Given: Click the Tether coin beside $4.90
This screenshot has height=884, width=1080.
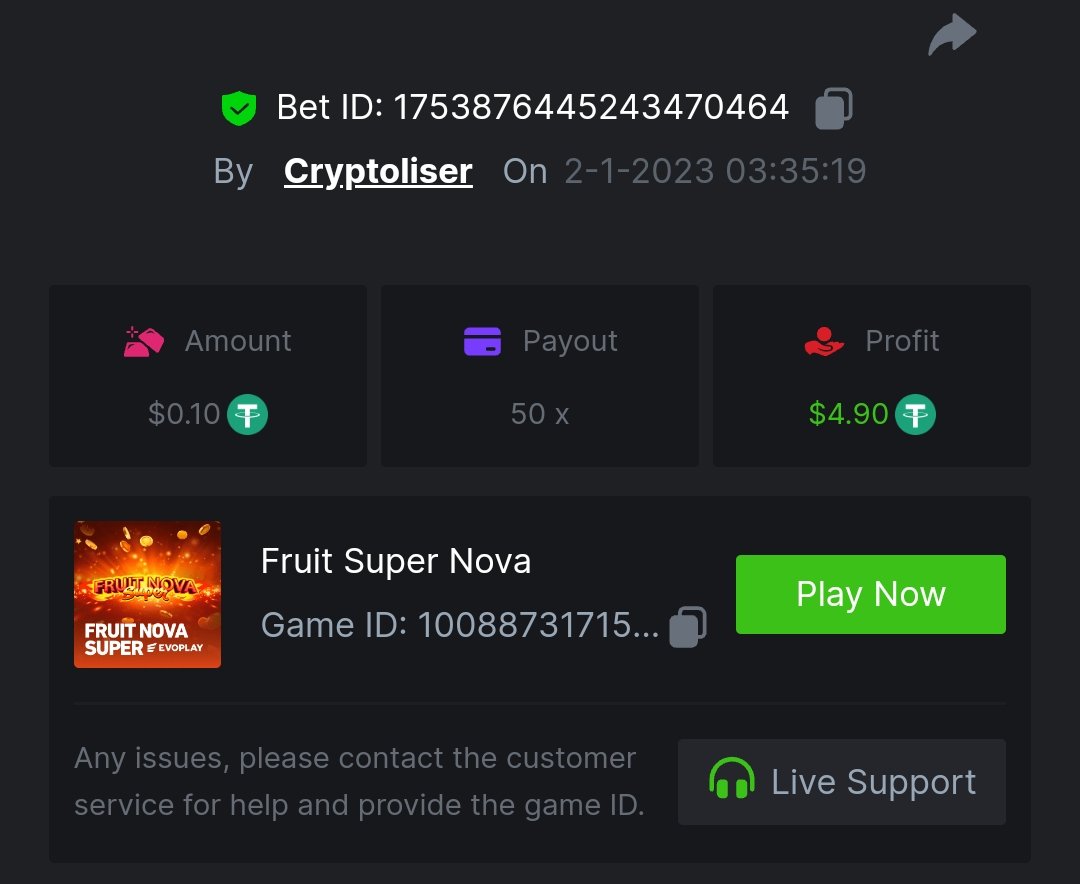Looking at the screenshot, I should point(915,414).
